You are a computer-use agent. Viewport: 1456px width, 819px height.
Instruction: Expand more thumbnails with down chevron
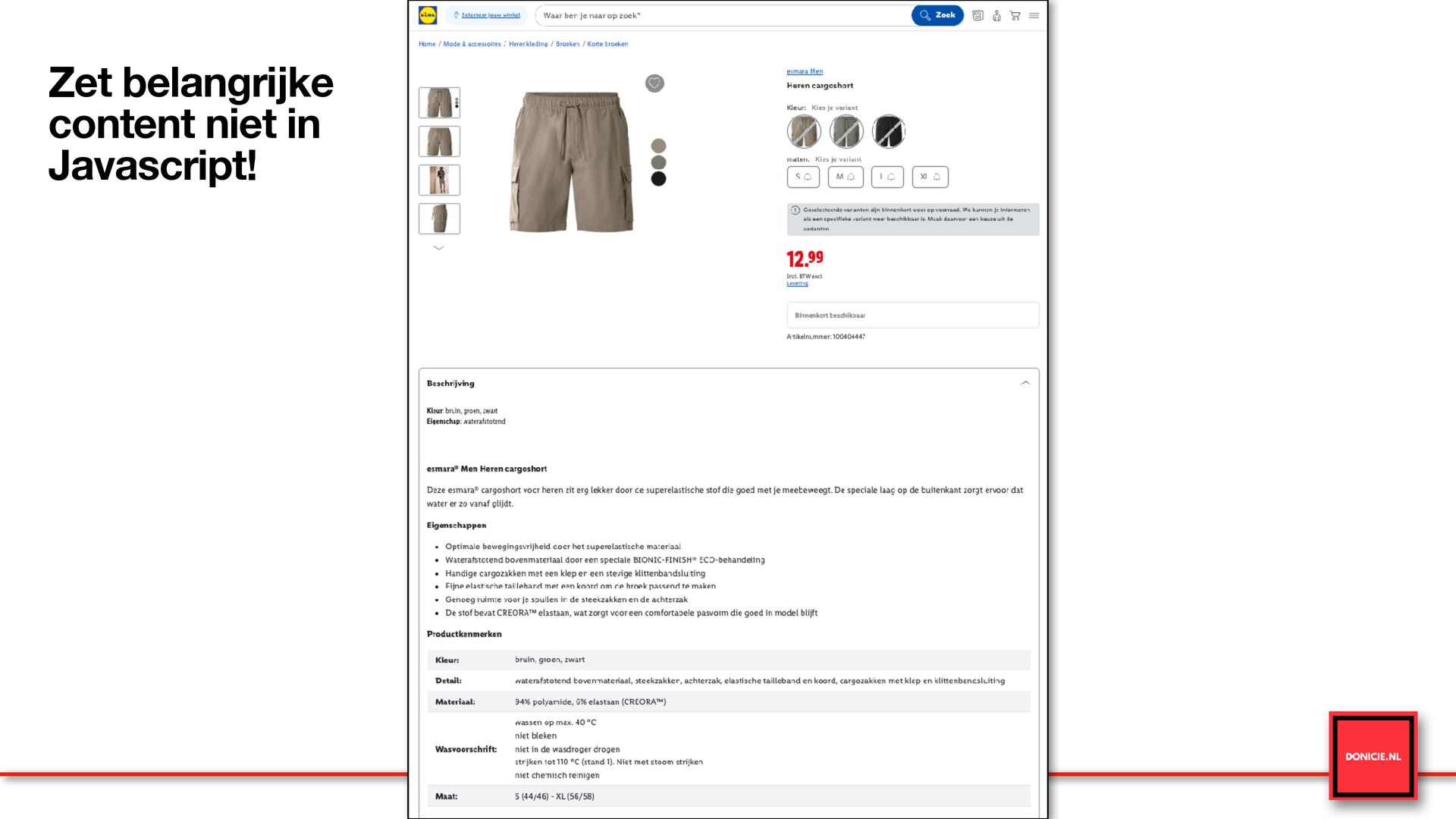tap(438, 248)
